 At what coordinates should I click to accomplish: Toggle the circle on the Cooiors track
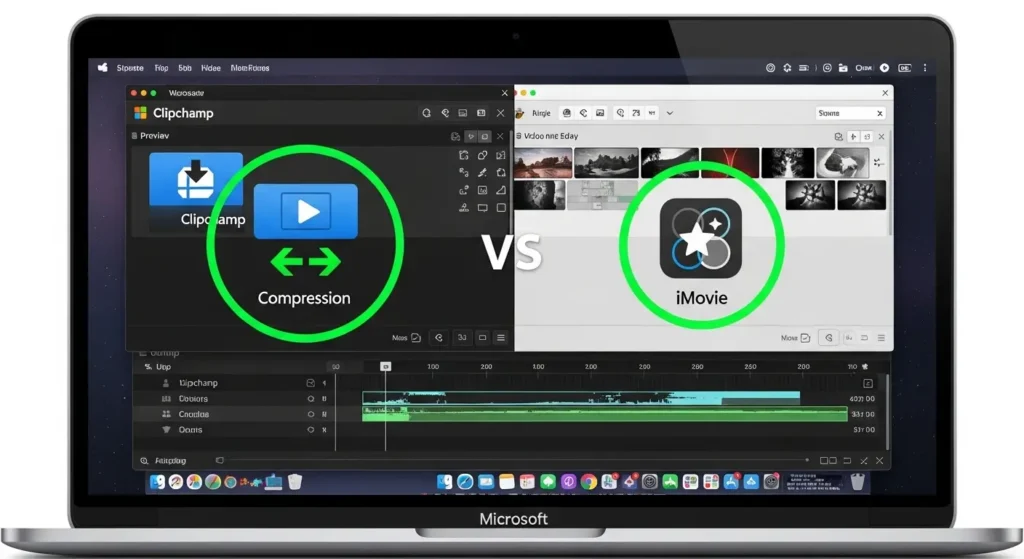pyautogui.click(x=311, y=398)
